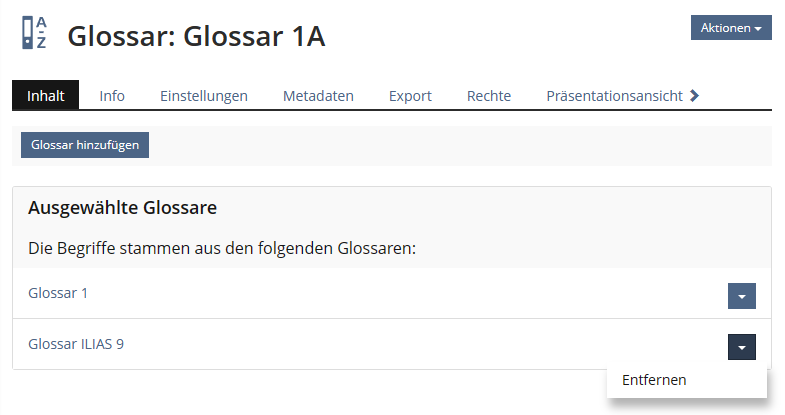This screenshot has height=415, width=785.
Task: Choose Entfernen from the open menu
Action: [x=654, y=380]
